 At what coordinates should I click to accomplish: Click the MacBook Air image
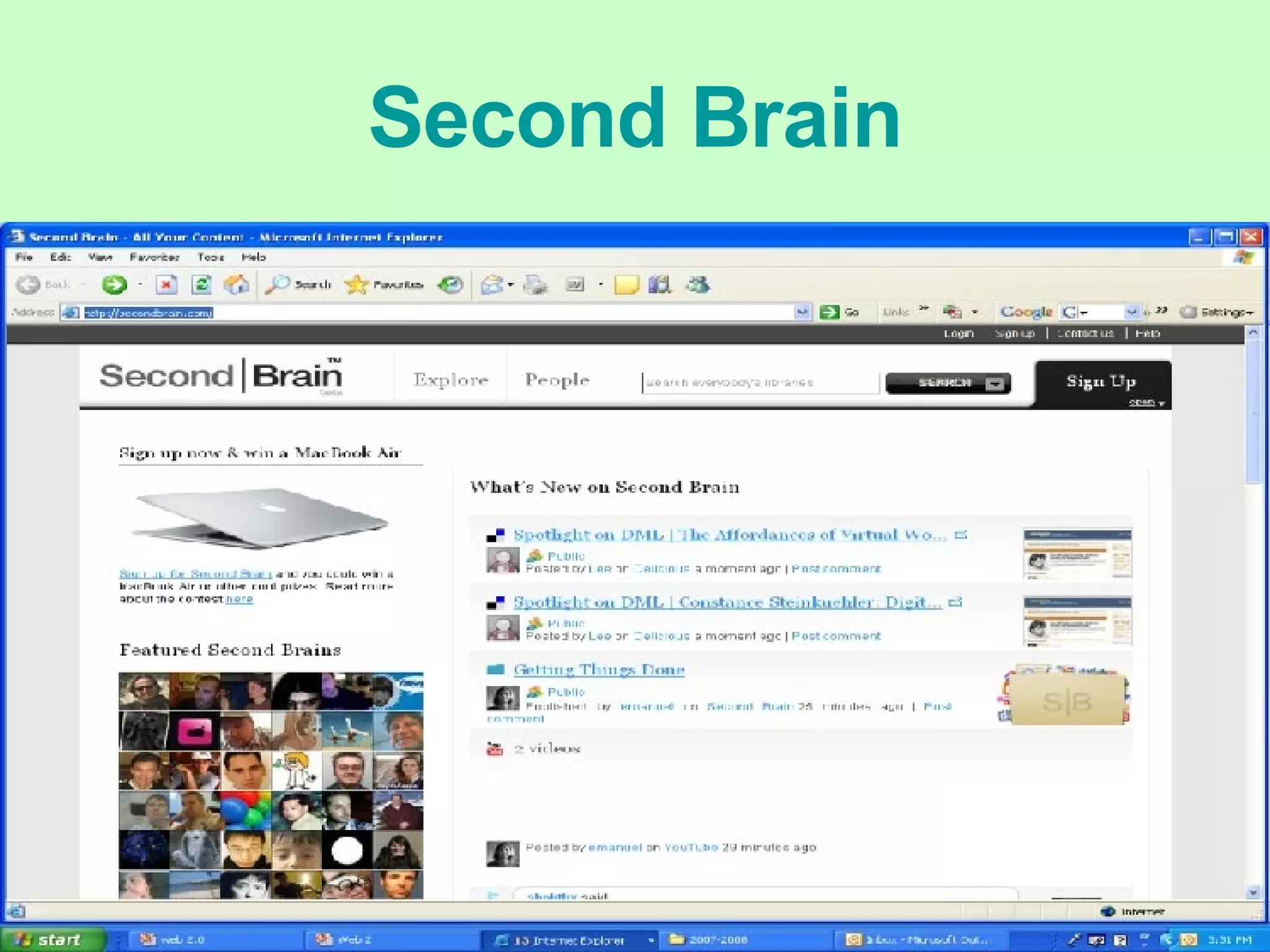(x=259, y=518)
